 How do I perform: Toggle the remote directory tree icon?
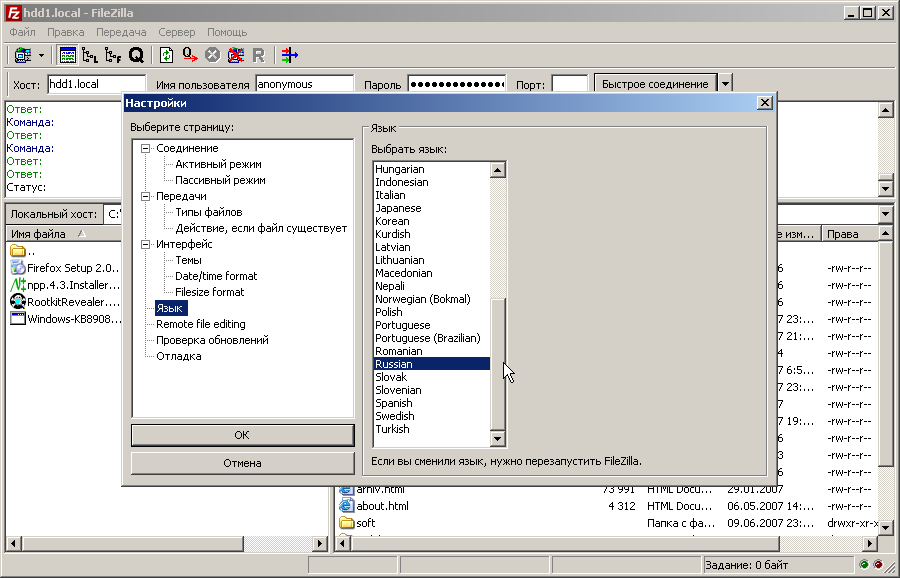(x=113, y=55)
